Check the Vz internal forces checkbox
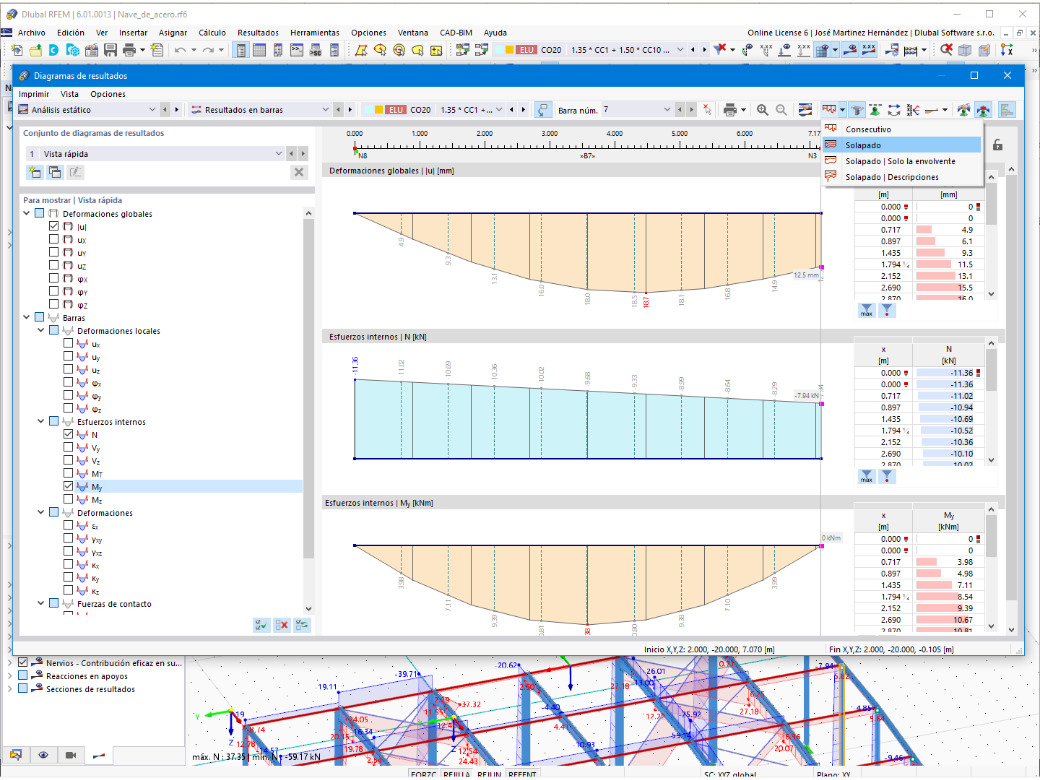 pyautogui.click(x=68, y=460)
